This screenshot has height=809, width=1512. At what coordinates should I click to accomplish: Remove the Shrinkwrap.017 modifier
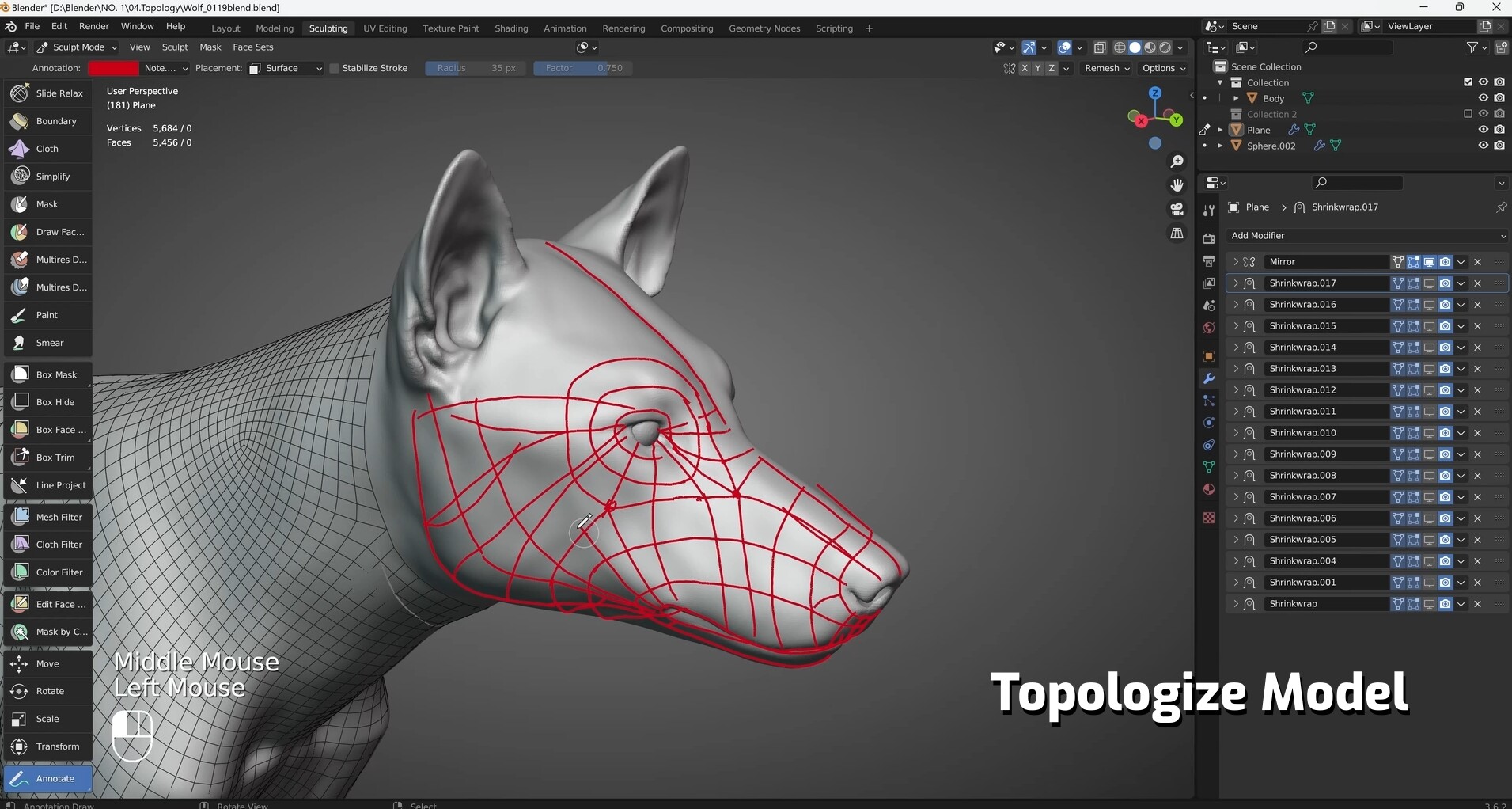coord(1478,283)
